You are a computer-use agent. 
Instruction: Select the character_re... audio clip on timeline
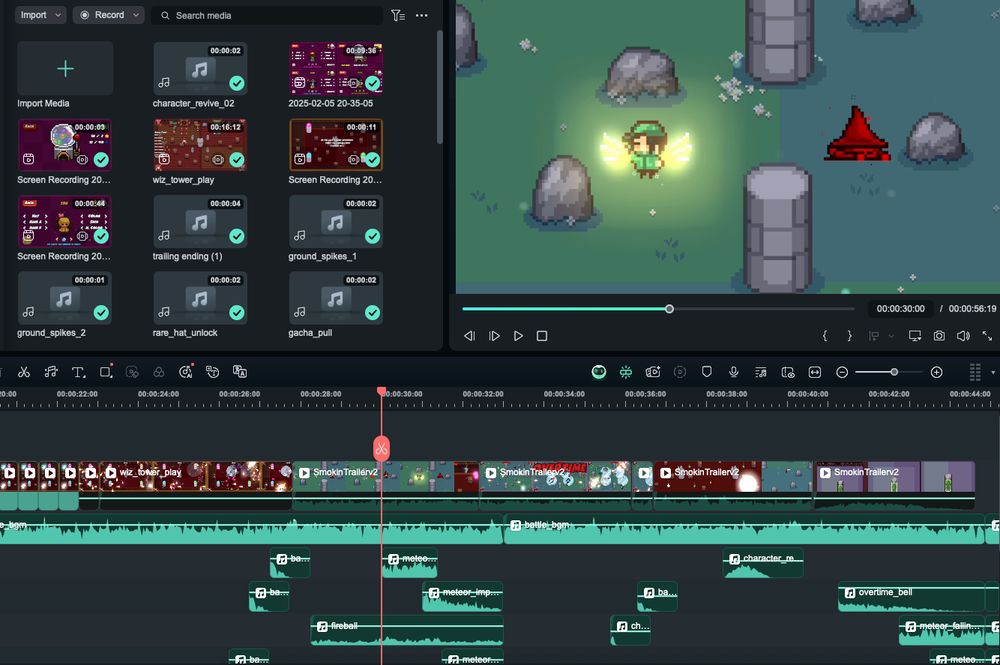pos(763,562)
